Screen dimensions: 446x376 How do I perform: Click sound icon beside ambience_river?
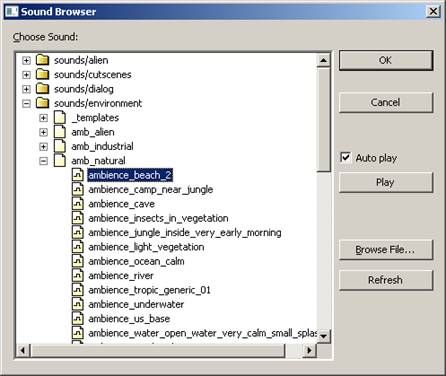tap(78, 275)
